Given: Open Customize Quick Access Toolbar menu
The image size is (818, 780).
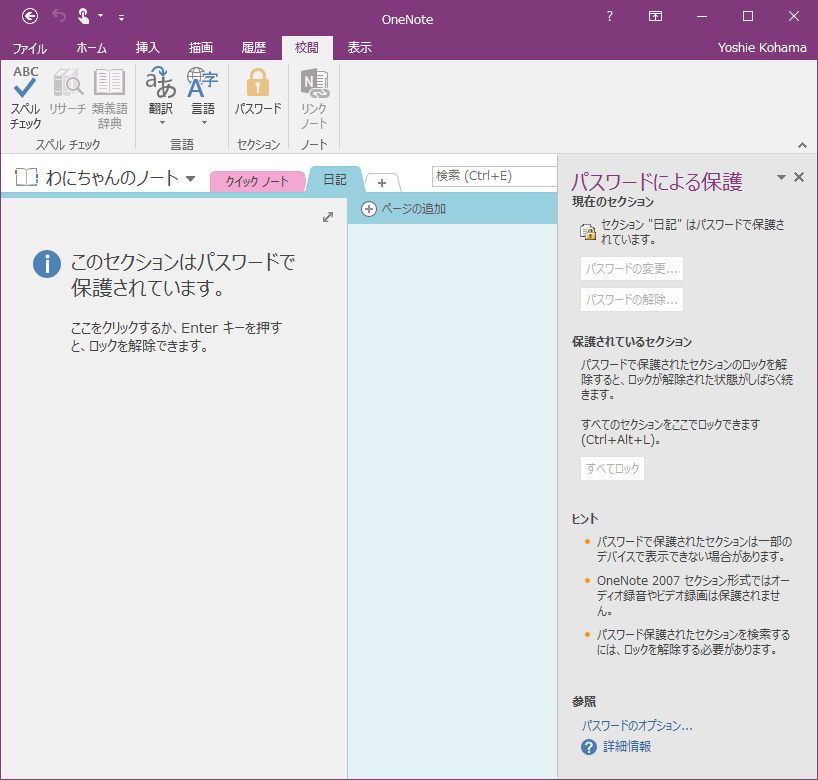Looking at the screenshot, I should coord(121,18).
